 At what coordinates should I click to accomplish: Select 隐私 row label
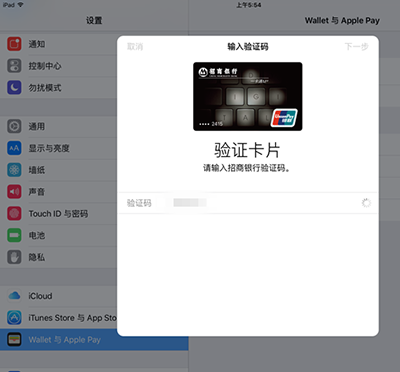click(37, 257)
